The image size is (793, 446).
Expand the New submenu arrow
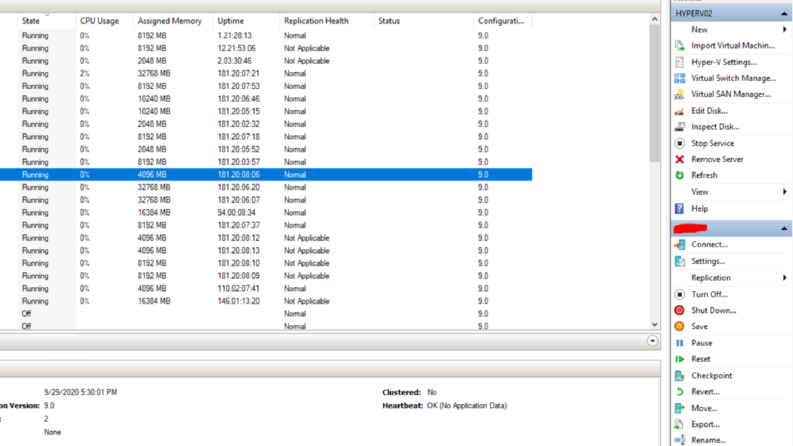(784, 30)
